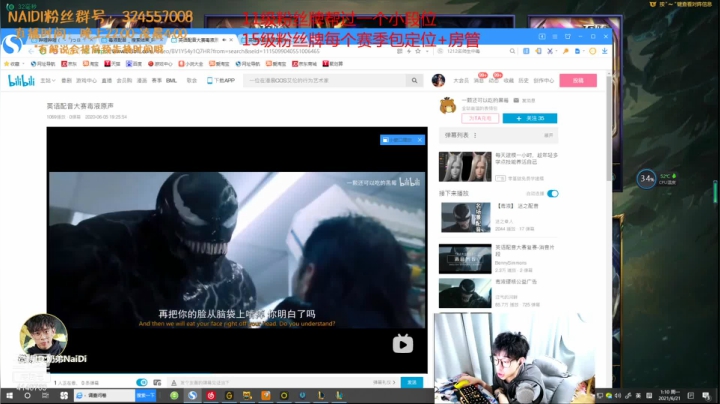Click the blue mini-window button on player

pos(398,140)
